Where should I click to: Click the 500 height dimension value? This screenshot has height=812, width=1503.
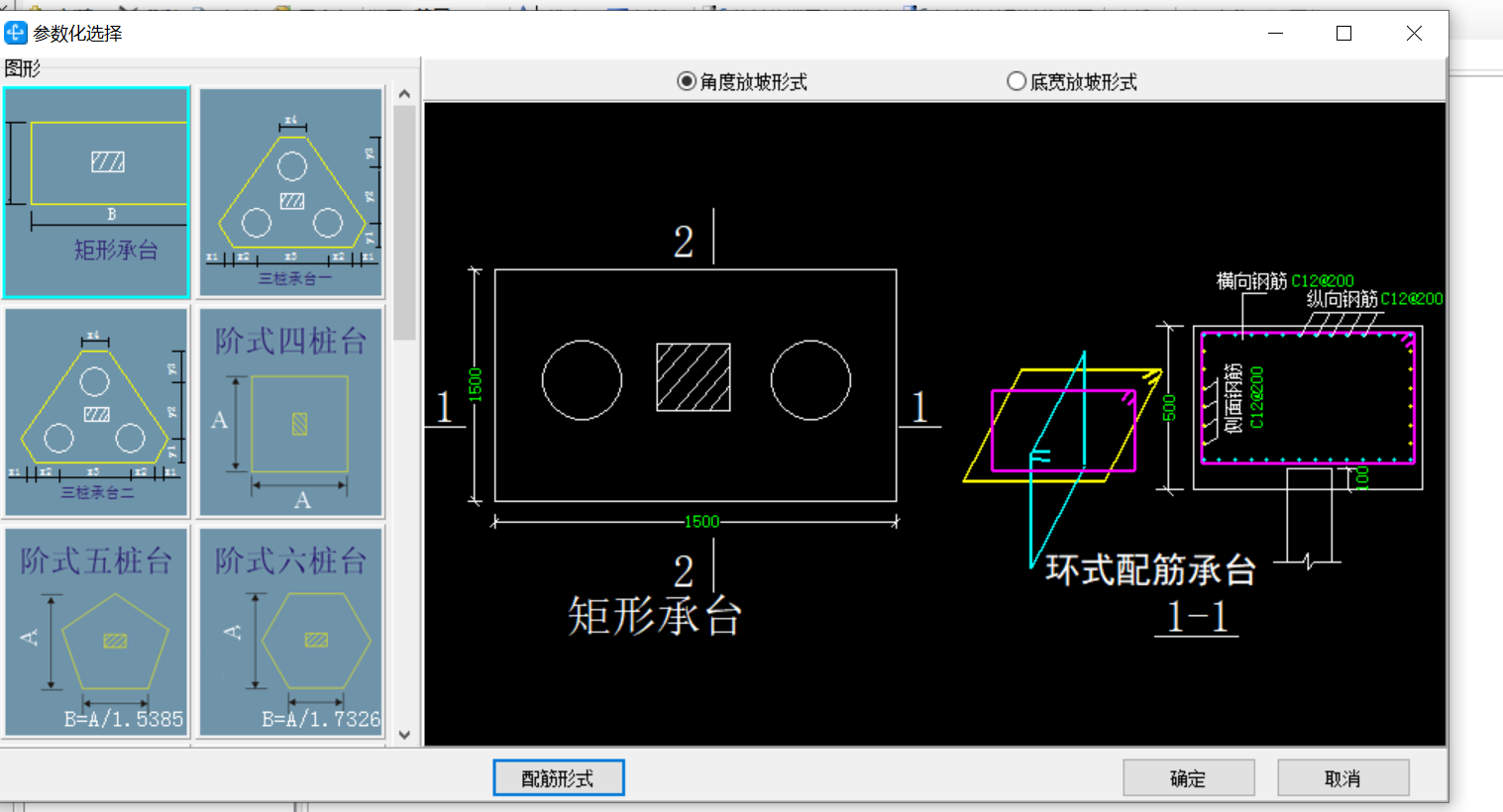coord(1169,407)
